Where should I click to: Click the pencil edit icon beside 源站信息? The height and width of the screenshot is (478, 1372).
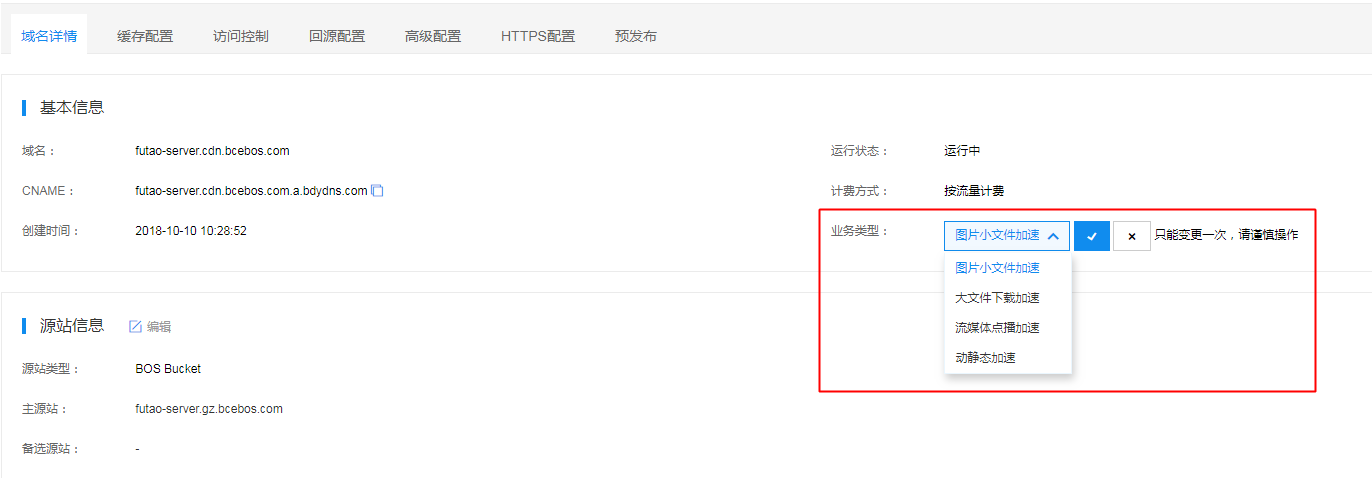pyautogui.click(x=136, y=326)
